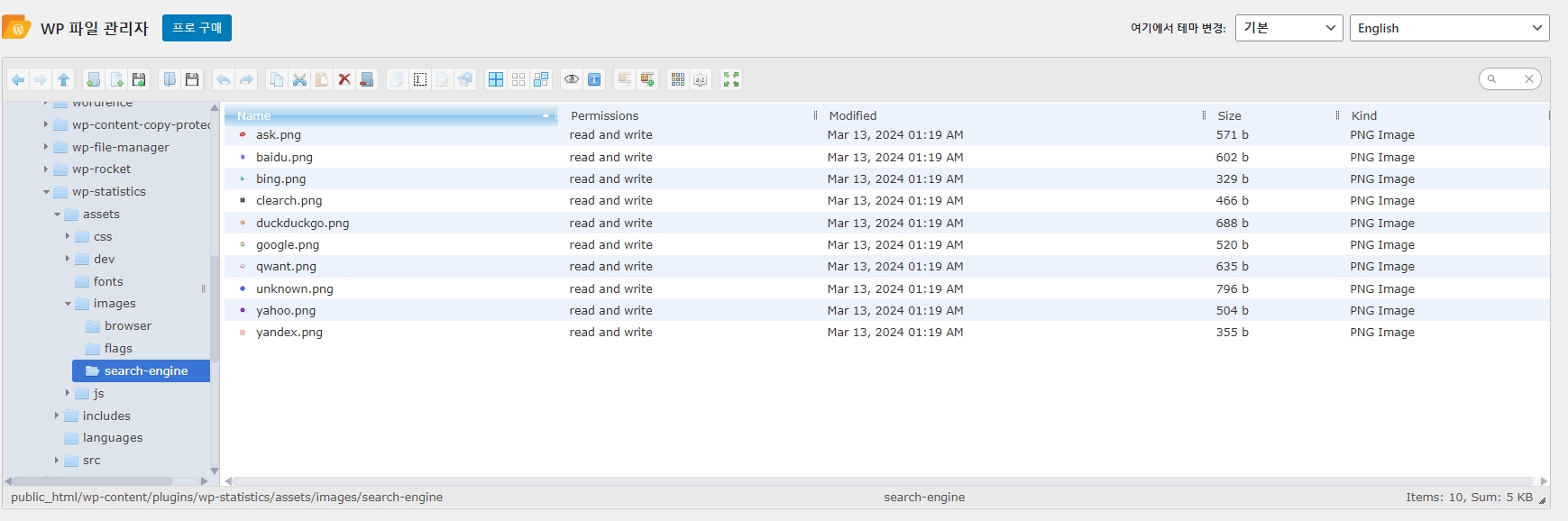Select the duckduckgo.png file row
The image size is (1568, 521).
pyautogui.click(x=886, y=223)
